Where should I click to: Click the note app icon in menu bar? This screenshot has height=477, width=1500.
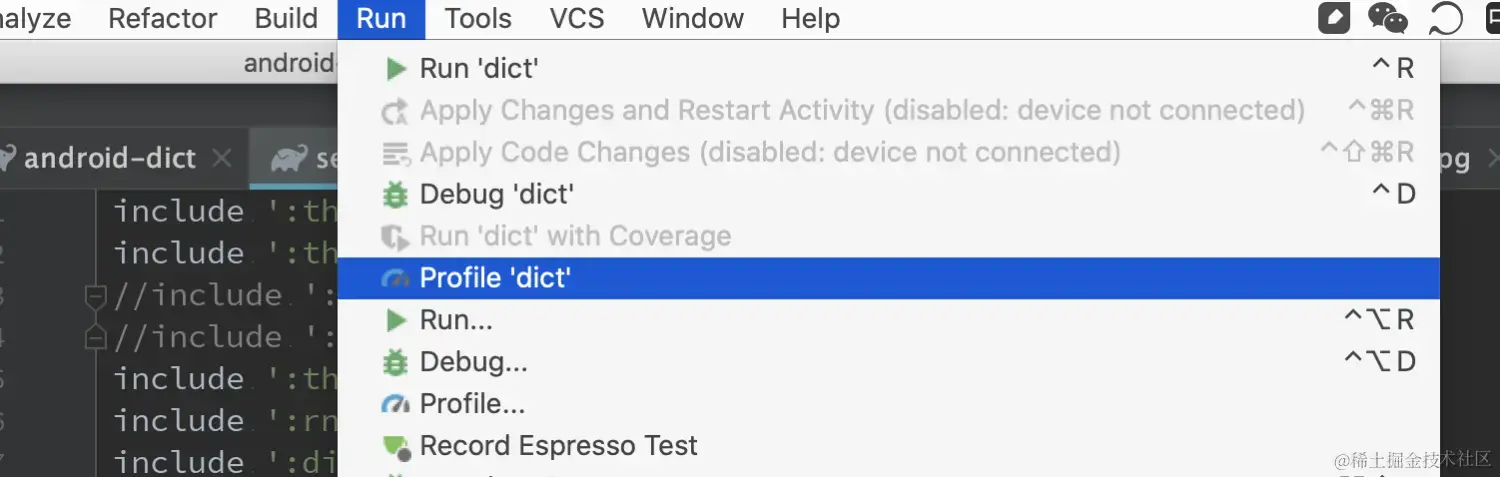[1334, 18]
